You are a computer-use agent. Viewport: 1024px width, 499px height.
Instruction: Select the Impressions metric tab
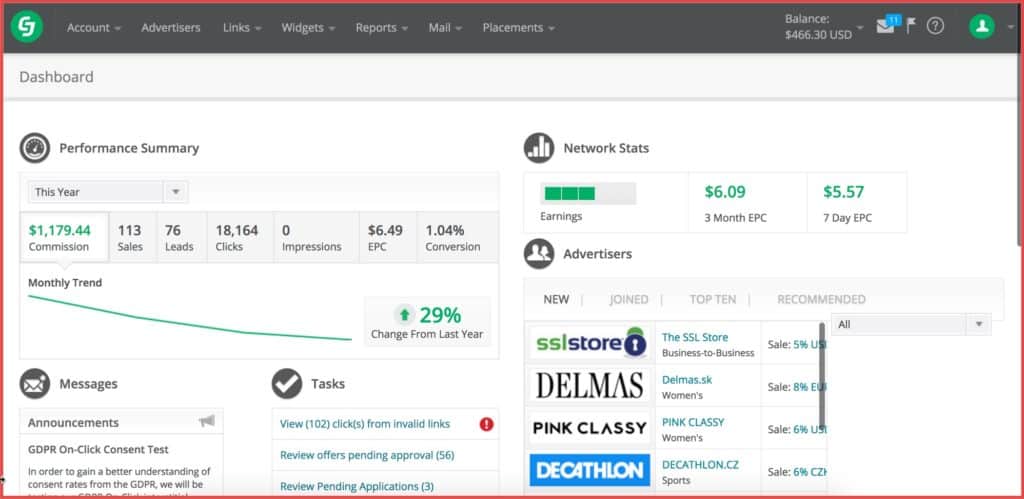(317, 238)
